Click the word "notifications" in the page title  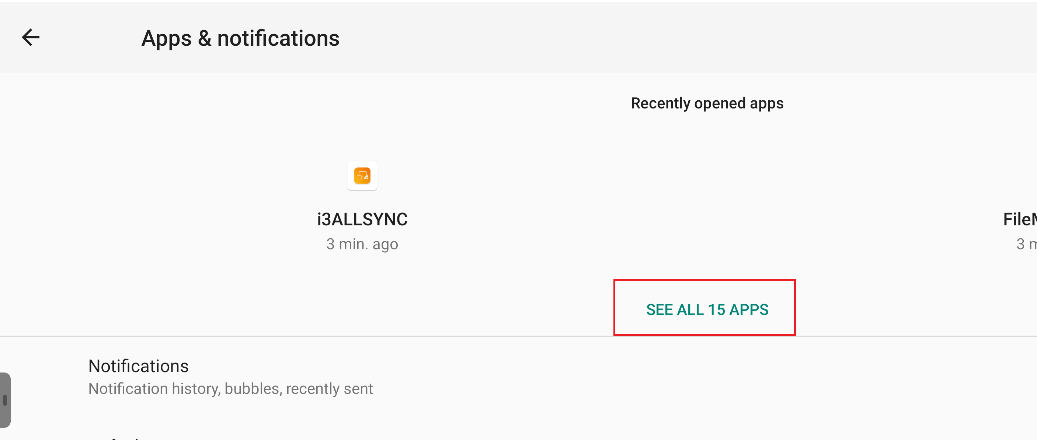click(x=278, y=39)
